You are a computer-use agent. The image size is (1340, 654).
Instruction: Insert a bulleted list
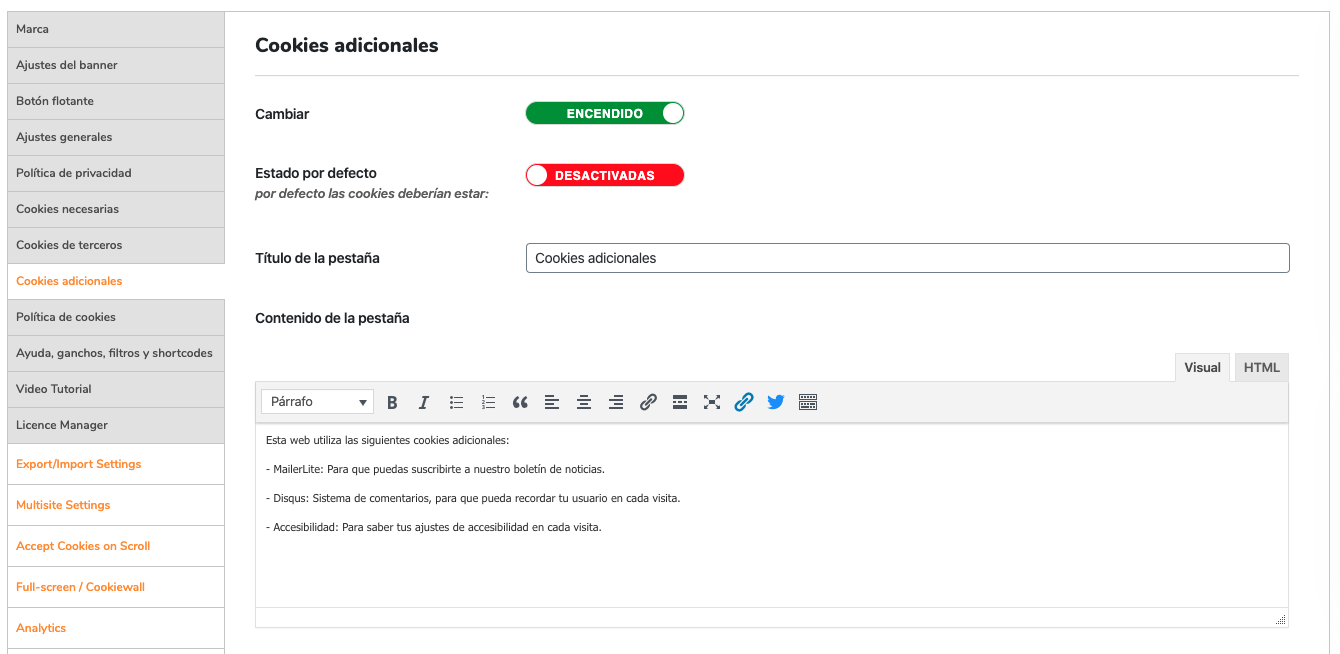(x=456, y=402)
